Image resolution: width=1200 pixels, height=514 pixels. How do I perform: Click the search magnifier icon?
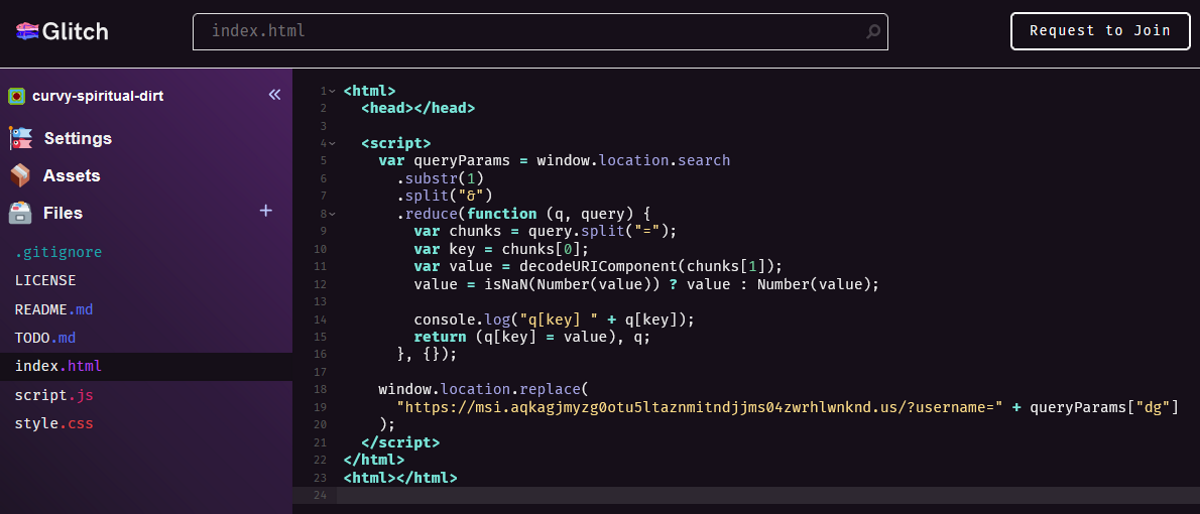873,32
